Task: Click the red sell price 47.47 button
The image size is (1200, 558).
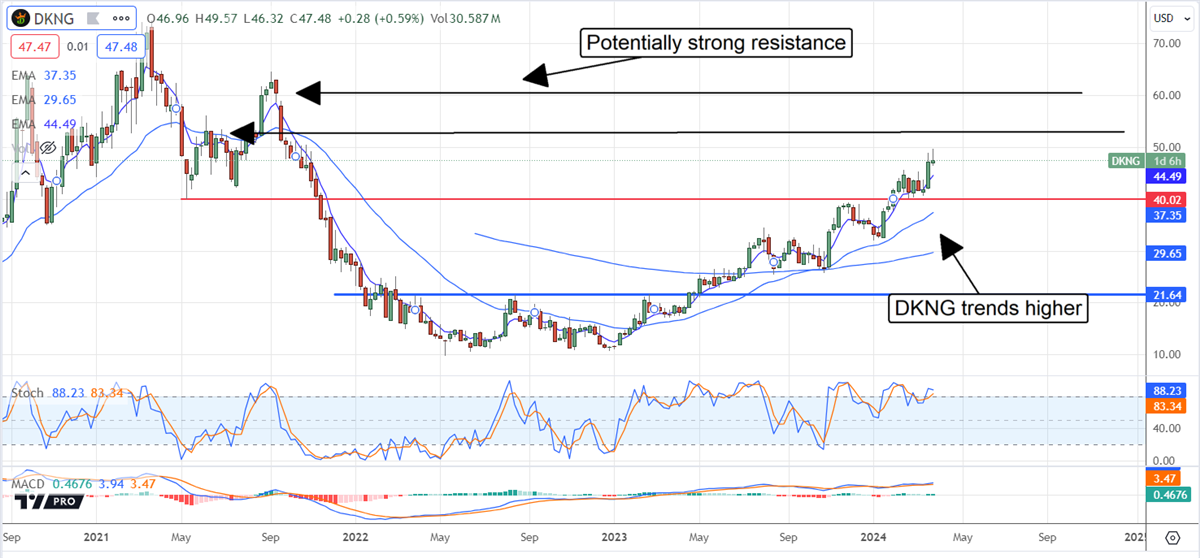Action: coord(33,47)
